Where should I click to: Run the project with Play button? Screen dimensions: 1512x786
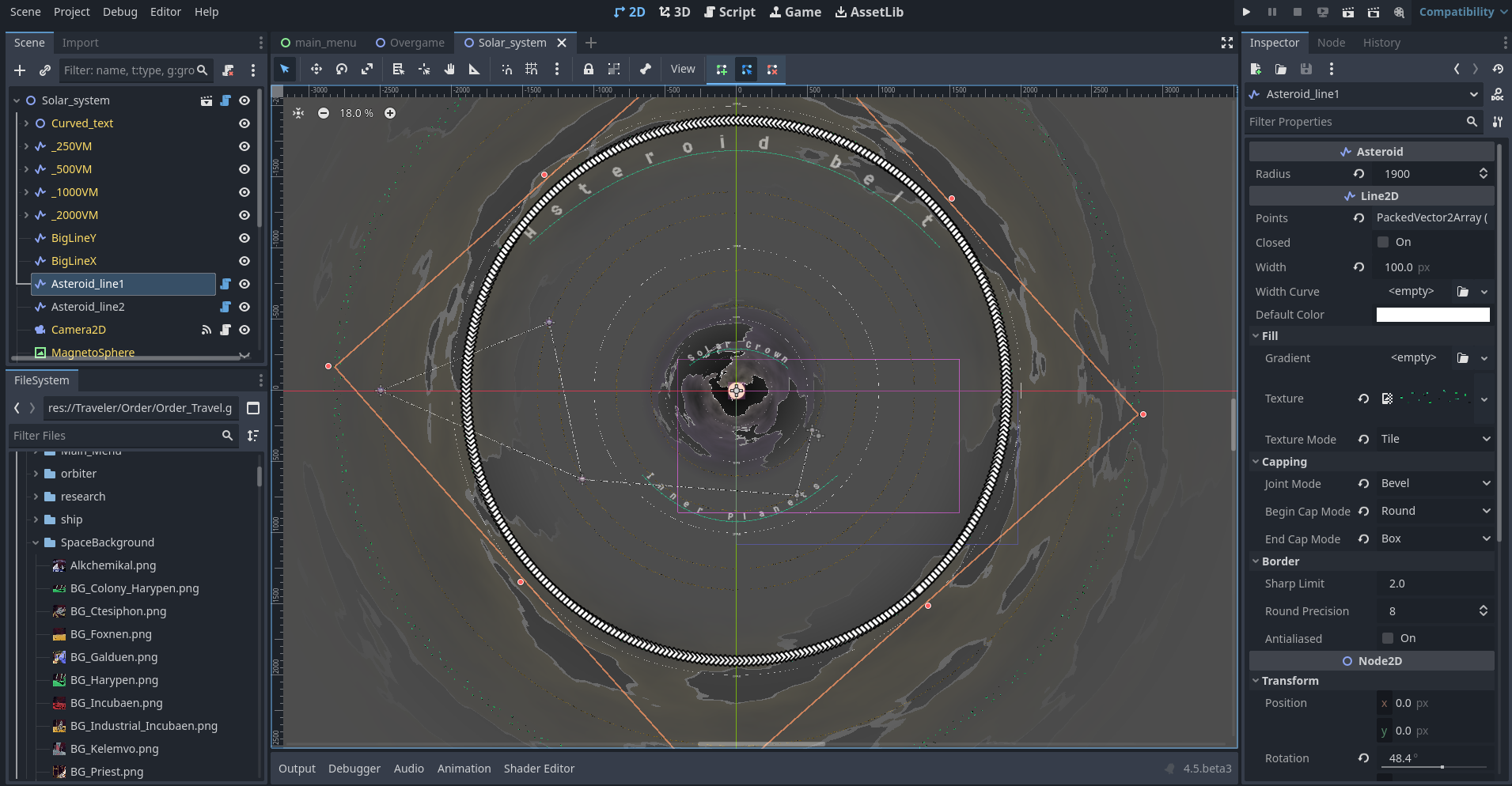1246,12
